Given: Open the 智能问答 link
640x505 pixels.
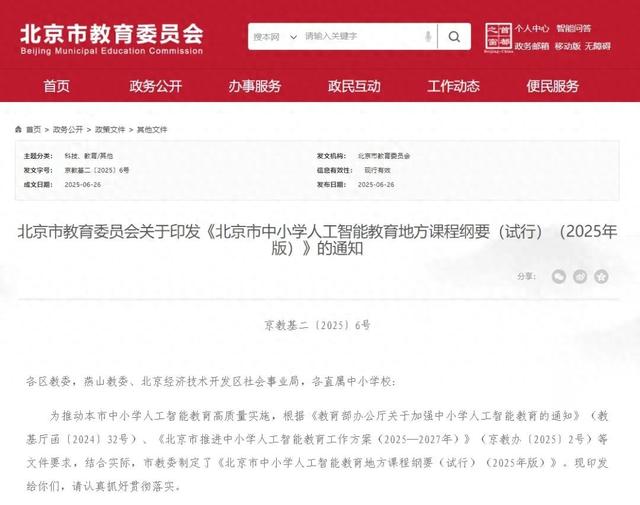Looking at the screenshot, I should click(x=573, y=29).
